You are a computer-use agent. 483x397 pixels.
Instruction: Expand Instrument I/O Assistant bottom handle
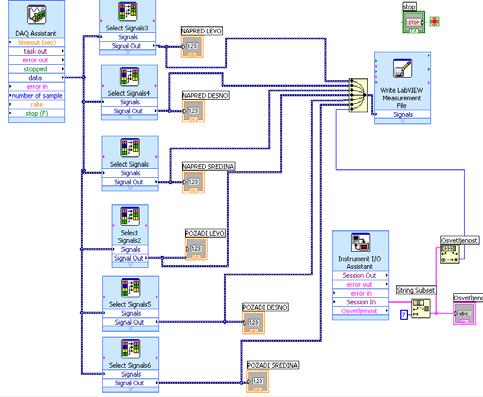pyautogui.click(x=360, y=317)
